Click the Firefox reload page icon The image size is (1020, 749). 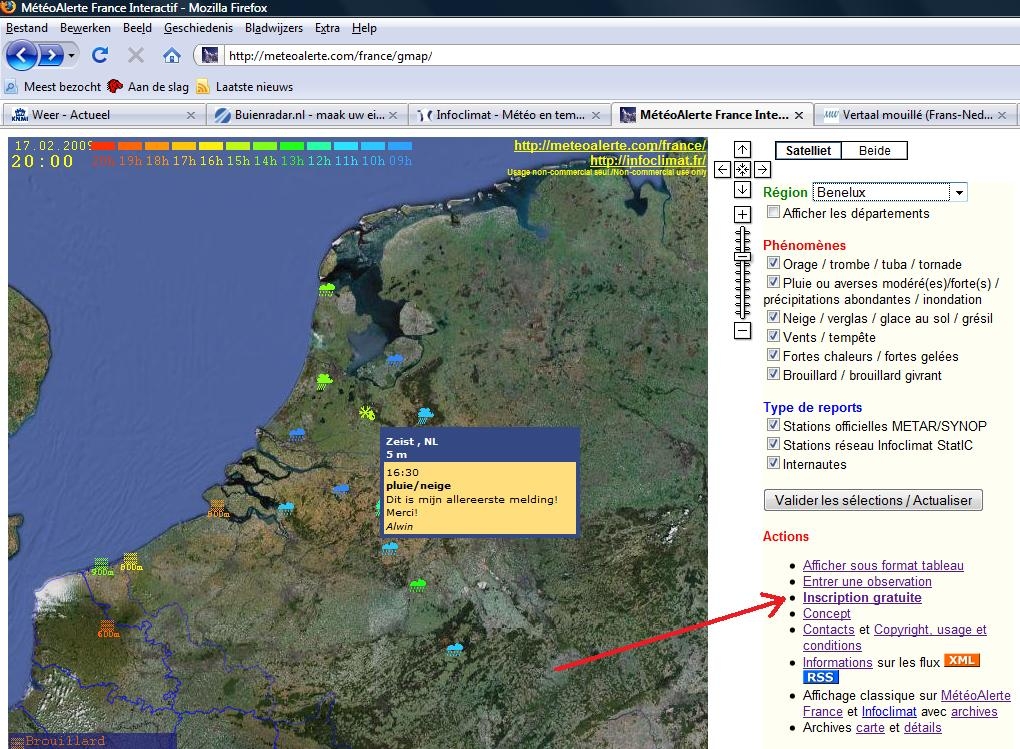click(x=100, y=55)
